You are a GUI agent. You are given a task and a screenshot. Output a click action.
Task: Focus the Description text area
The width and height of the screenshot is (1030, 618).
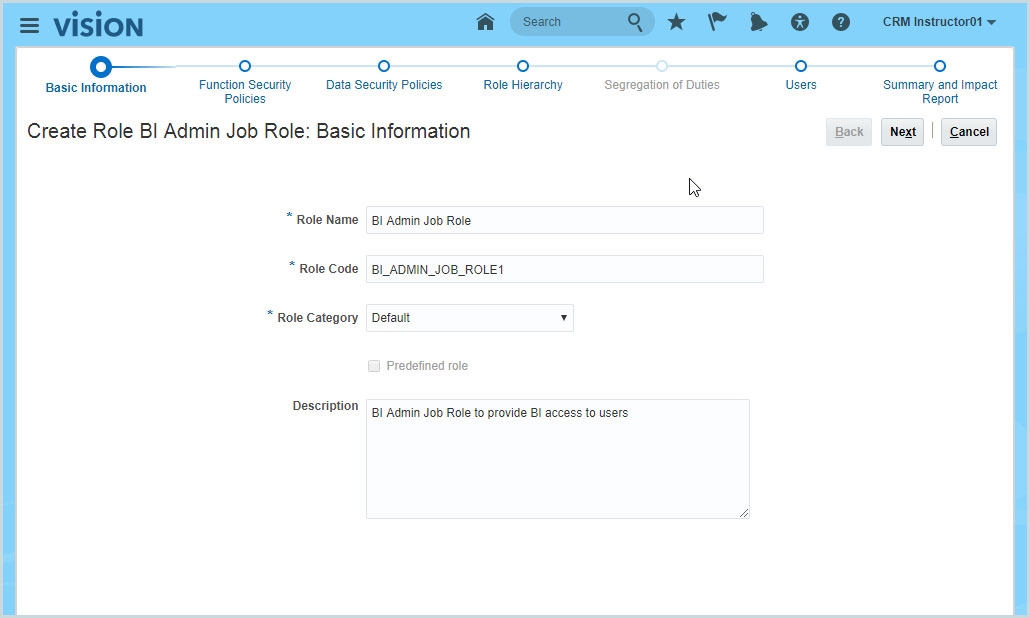(x=557, y=458)
